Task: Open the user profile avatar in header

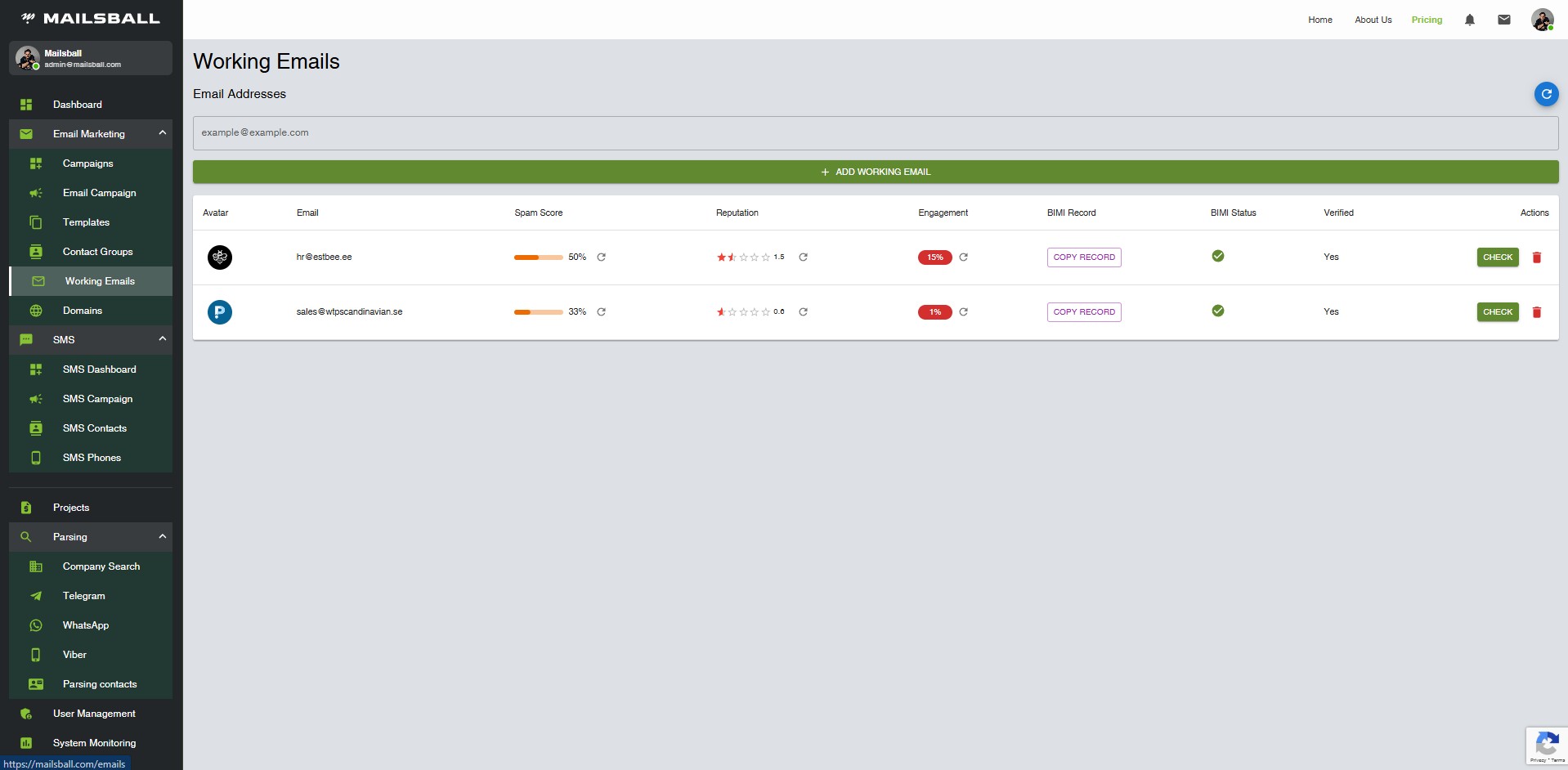Action: [x=1541, y=20]
